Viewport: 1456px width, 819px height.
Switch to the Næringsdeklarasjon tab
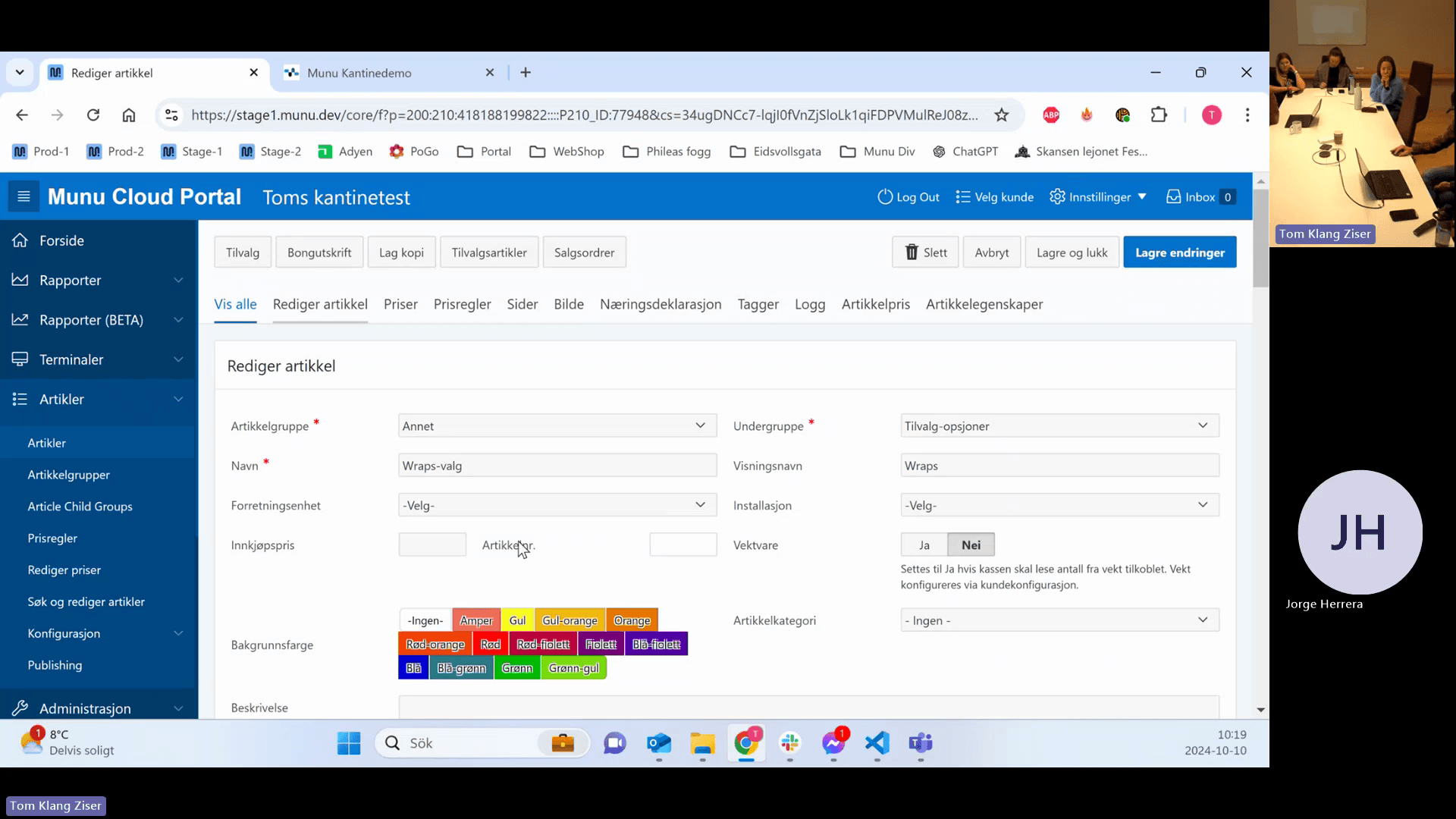tap(661, 304)
